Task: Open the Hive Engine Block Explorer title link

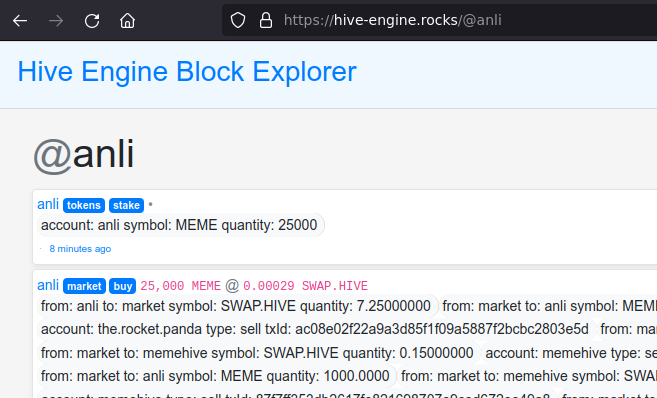Action: 187,71
